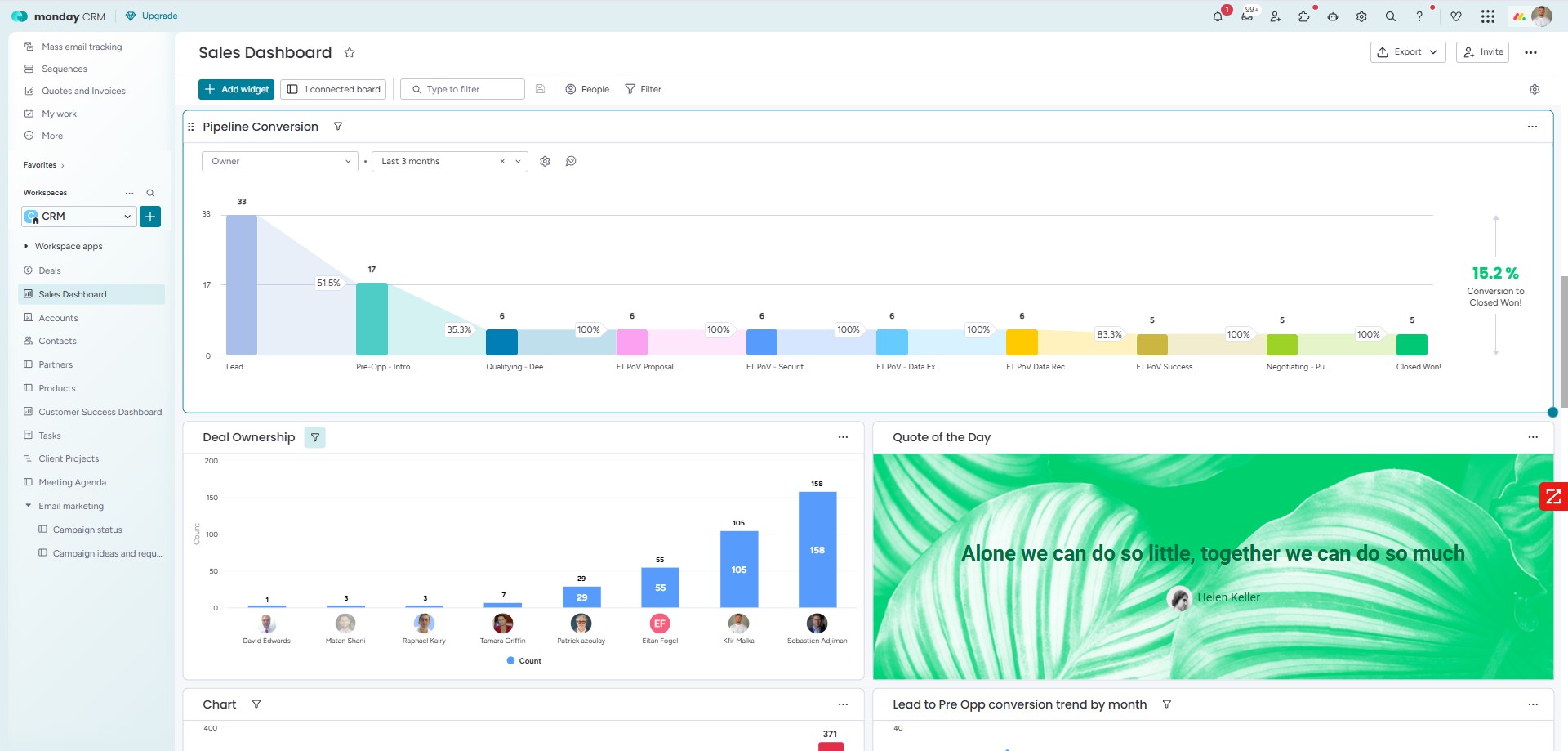Open My work in sidebar

[x=59, y=114]
